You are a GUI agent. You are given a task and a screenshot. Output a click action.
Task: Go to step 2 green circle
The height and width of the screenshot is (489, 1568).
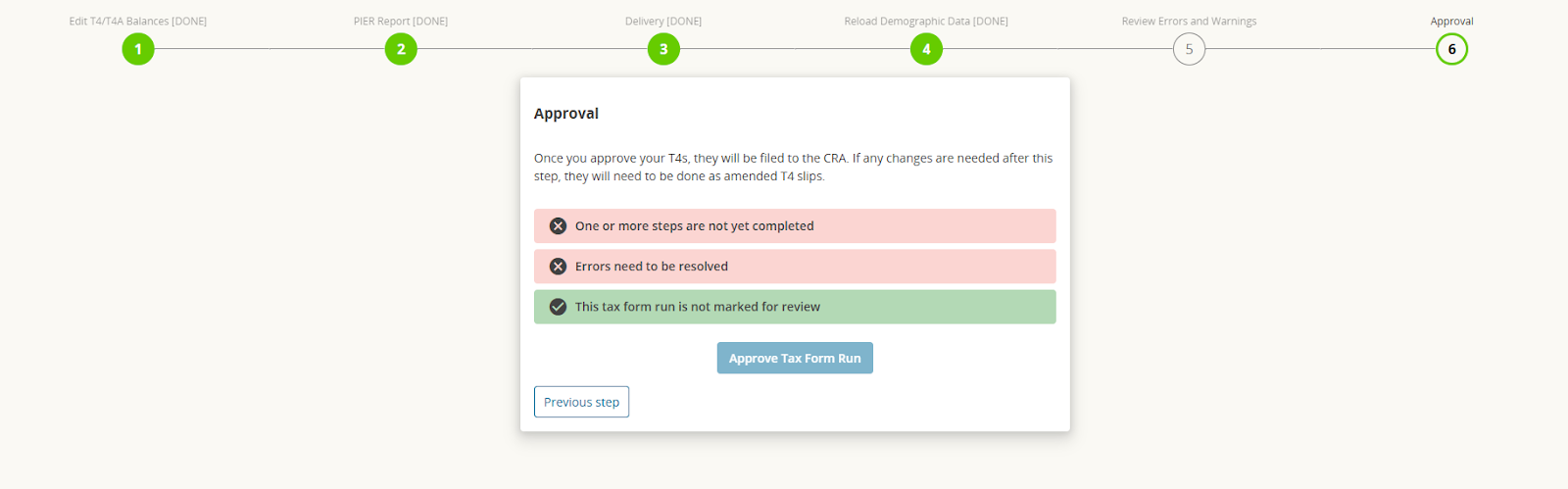[x=401, y=49]
